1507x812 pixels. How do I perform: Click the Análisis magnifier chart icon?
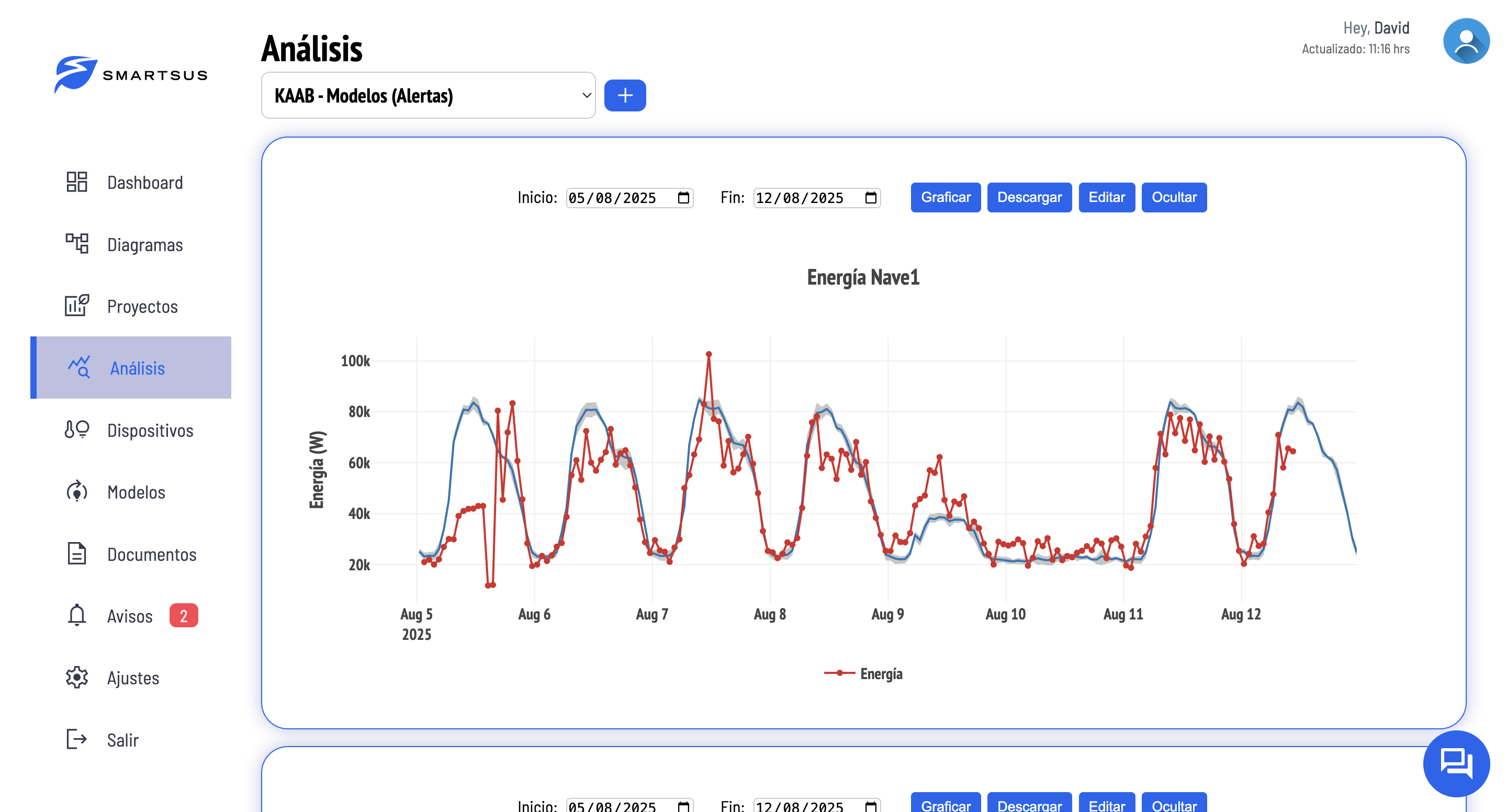coord(79,367)
